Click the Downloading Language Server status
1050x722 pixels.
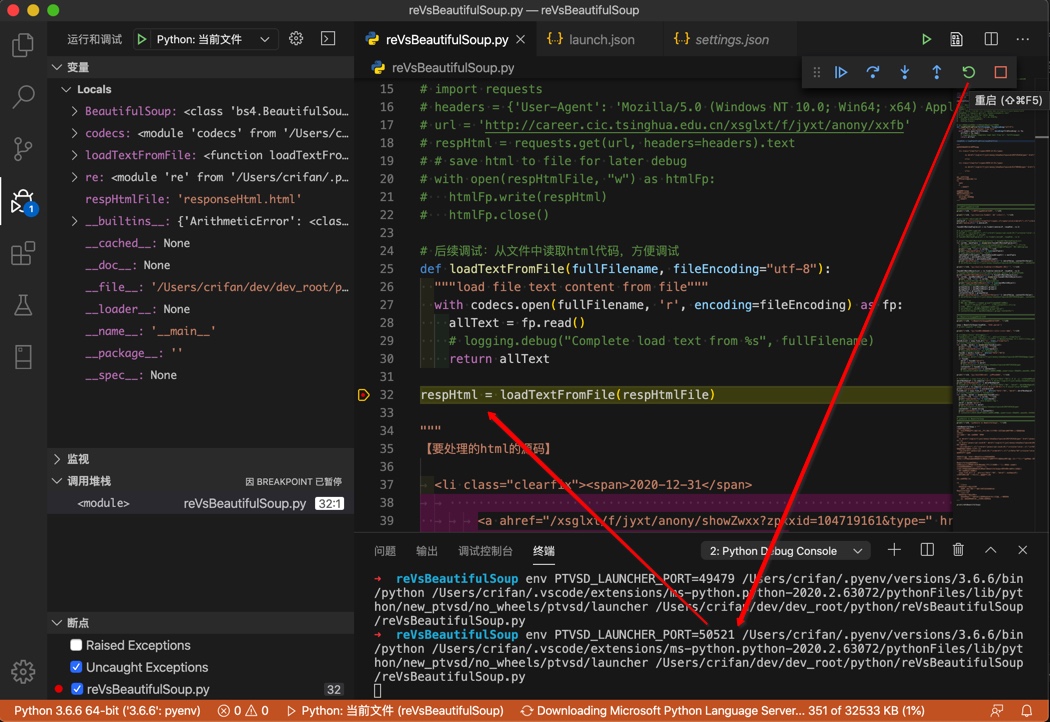click(x=722, y=711)
